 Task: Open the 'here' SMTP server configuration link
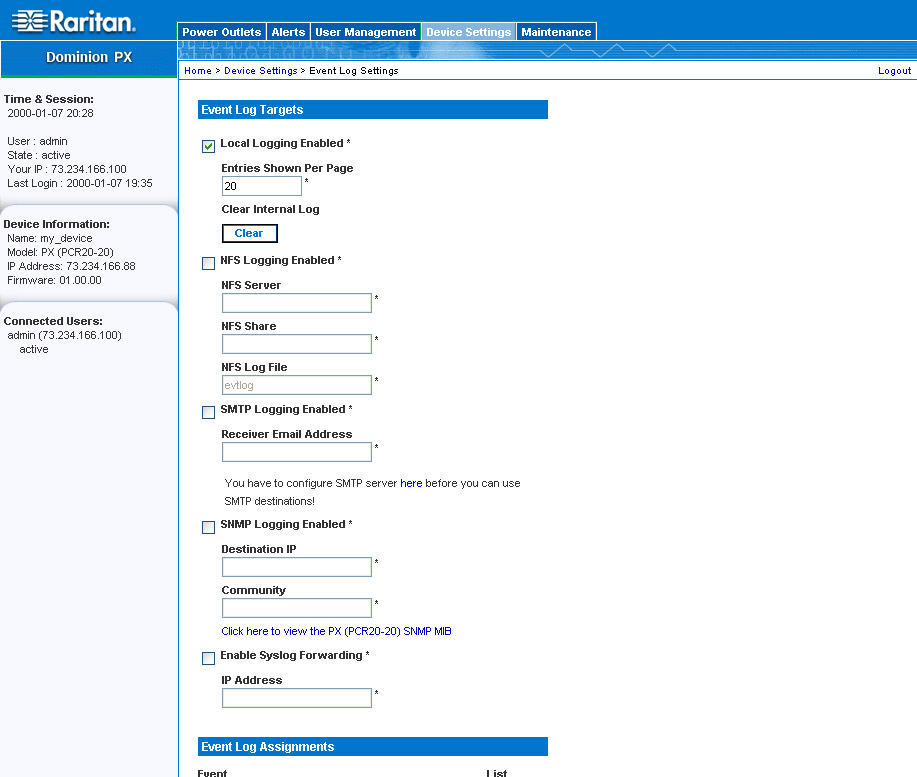pos(411,483)
